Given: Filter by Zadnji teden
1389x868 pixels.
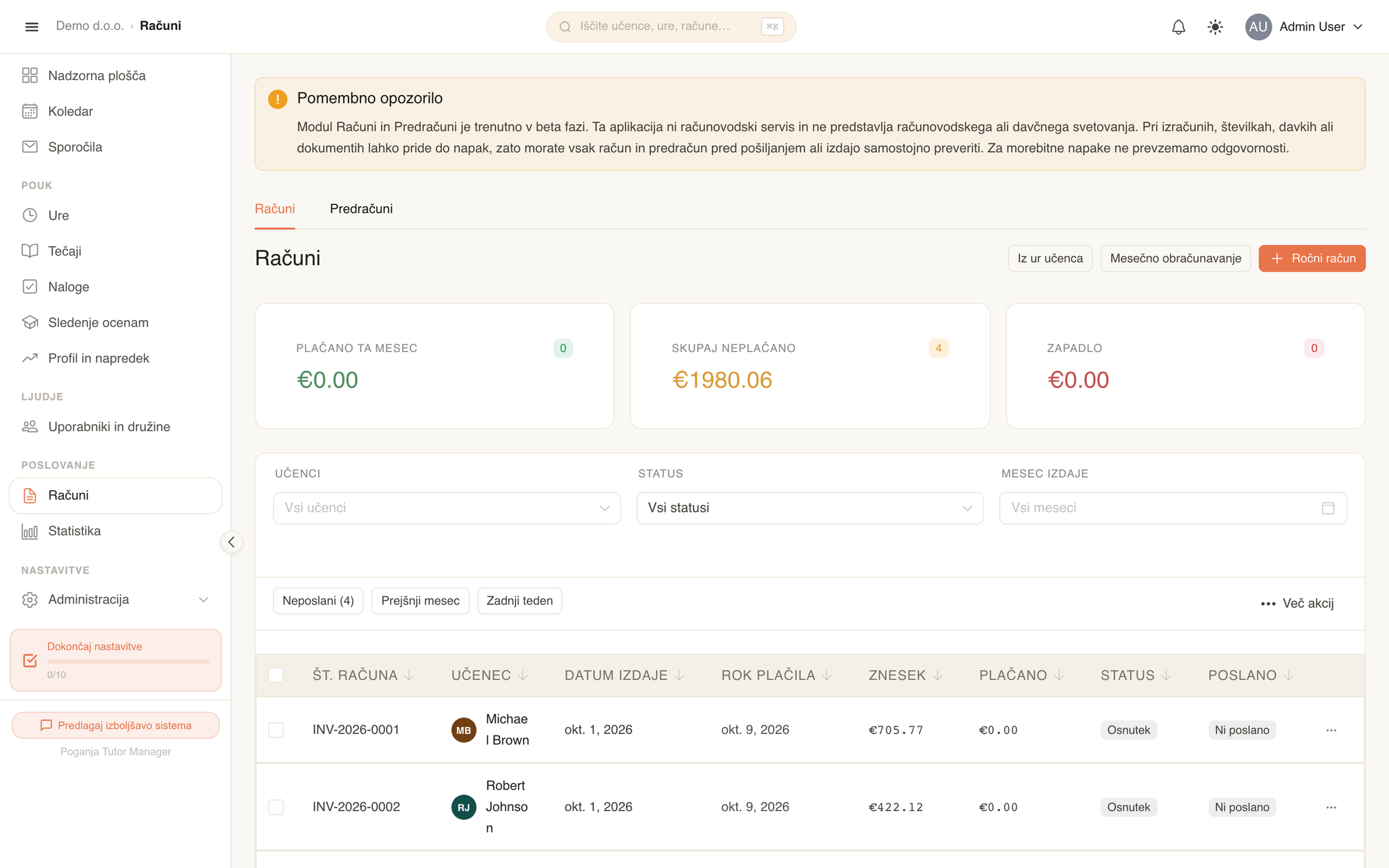Looking at the screenshot, I should (x=519, y=601).
